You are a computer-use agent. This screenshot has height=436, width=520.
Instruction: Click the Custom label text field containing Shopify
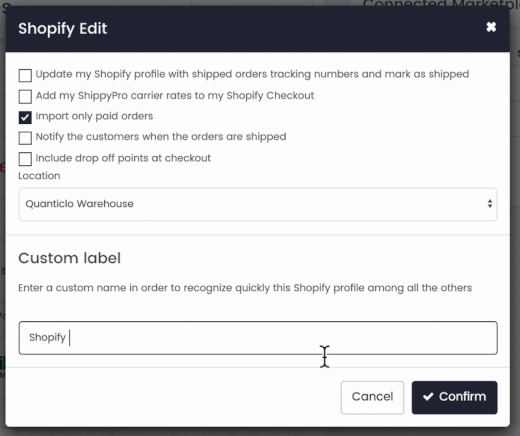(258, 338)
